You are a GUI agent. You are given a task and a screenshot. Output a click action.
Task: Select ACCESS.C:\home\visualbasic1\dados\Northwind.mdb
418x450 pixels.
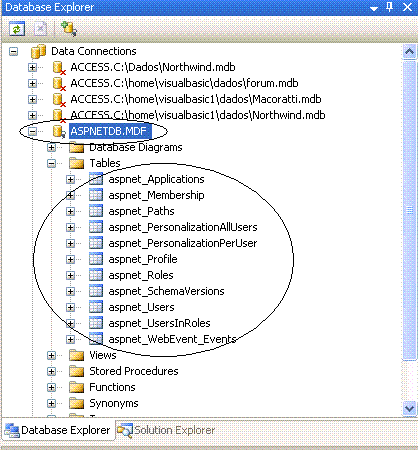coord(198,115)
